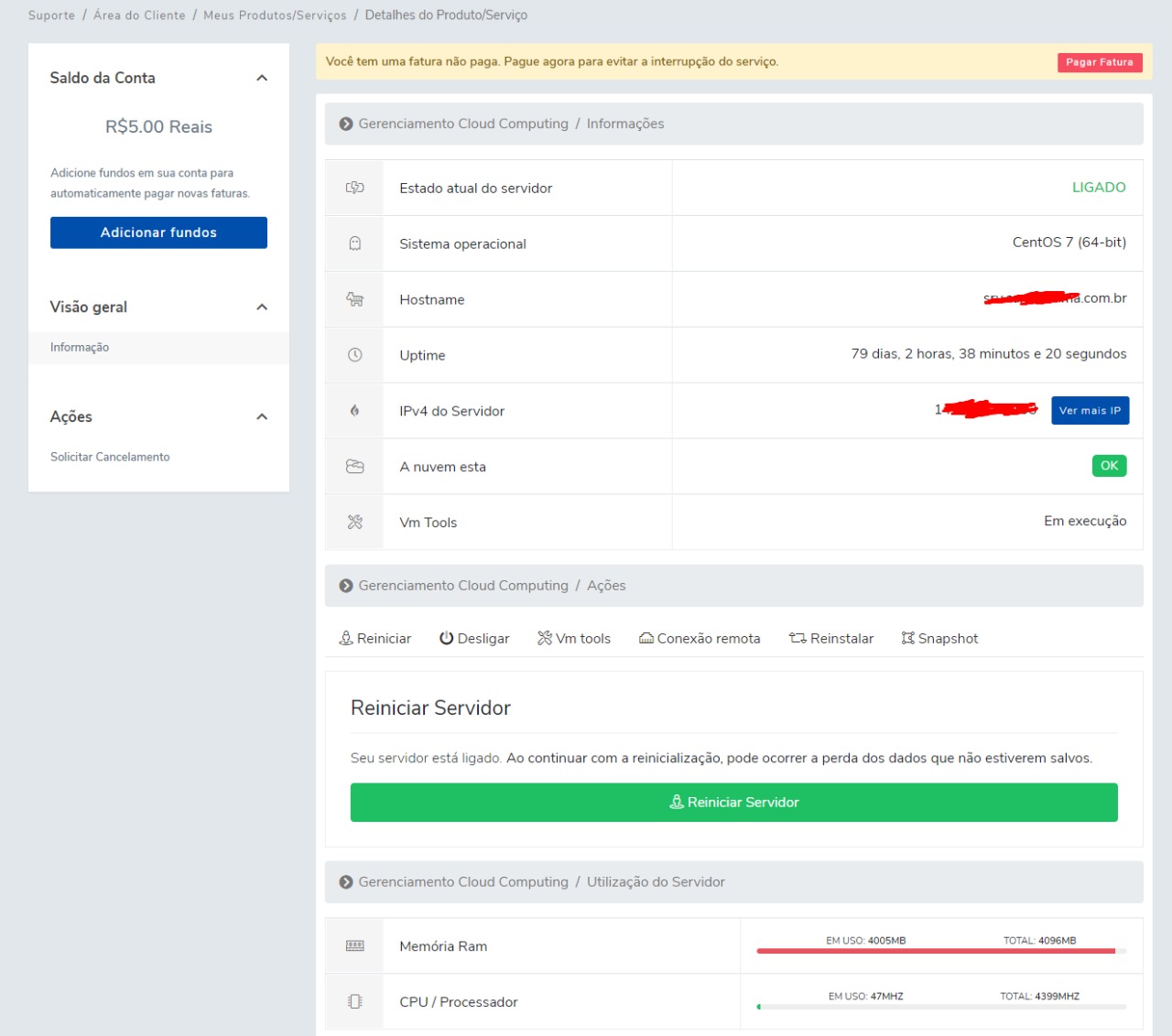Click the Solicitar Cancelamento link
The height and width of the screenshot is (1036, 1172).
coord(110,457)
